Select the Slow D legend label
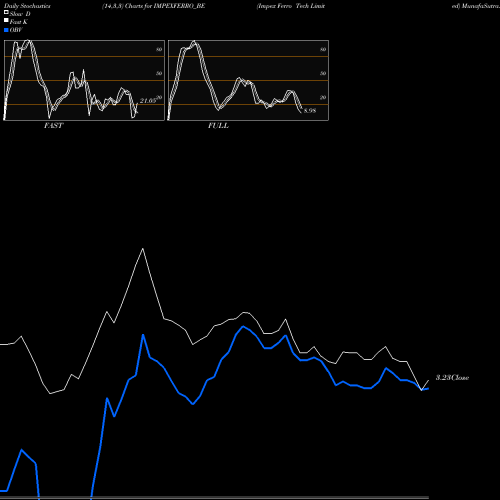The width and height of the screenshot is (500, 500). point(20,14)
